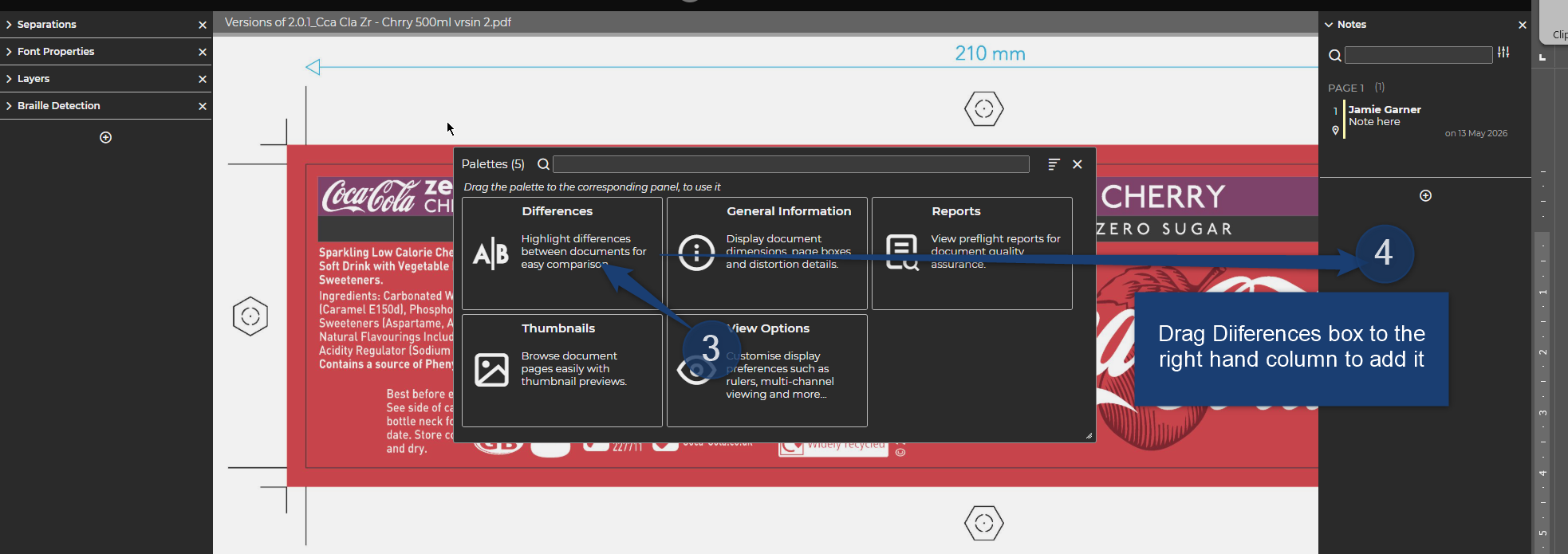This screenshot has height=554, width=1568.
Task: Click the ruler origin corner icon
Action: [1542, 57]
